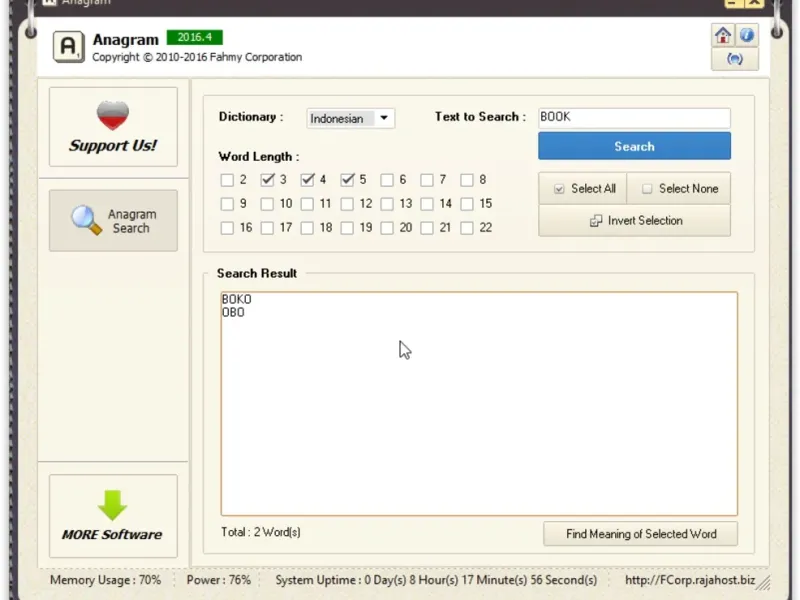Uncheck word length 3 checkbox

[267, 180]
